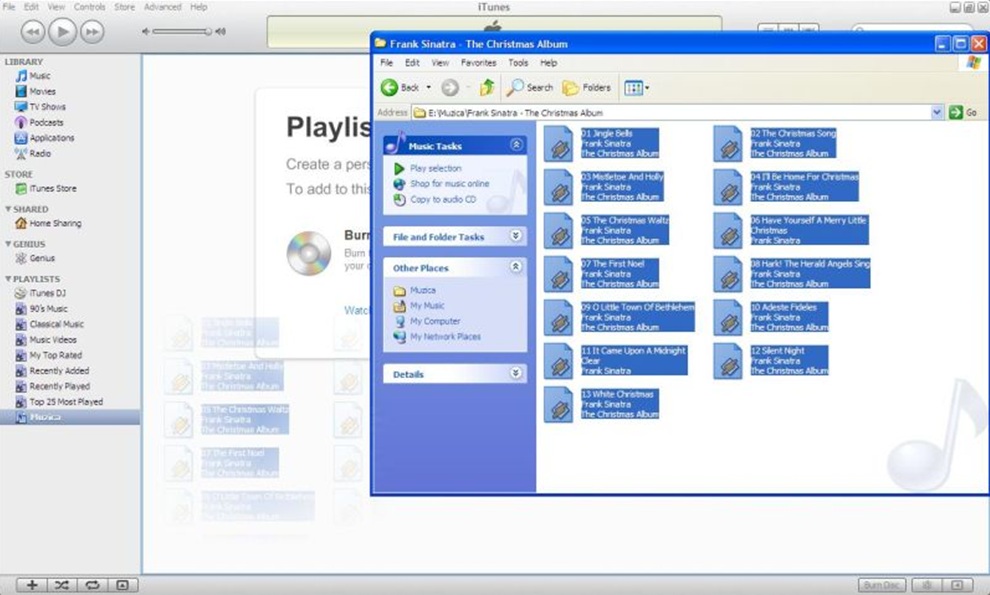
Task: Collapse the Music Tasks panel
Action: [516, 146]
